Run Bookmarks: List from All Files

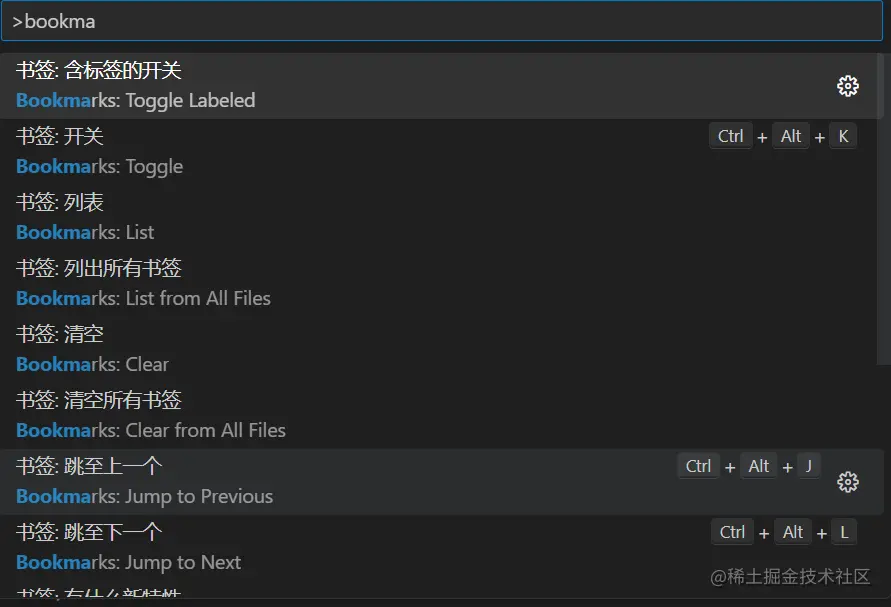300,284
